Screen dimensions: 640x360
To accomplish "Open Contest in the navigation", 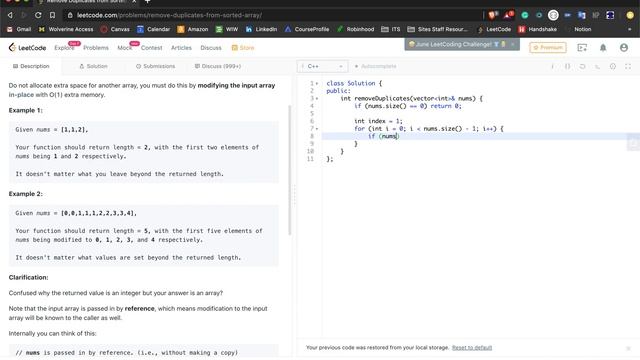I will point(151,48).
